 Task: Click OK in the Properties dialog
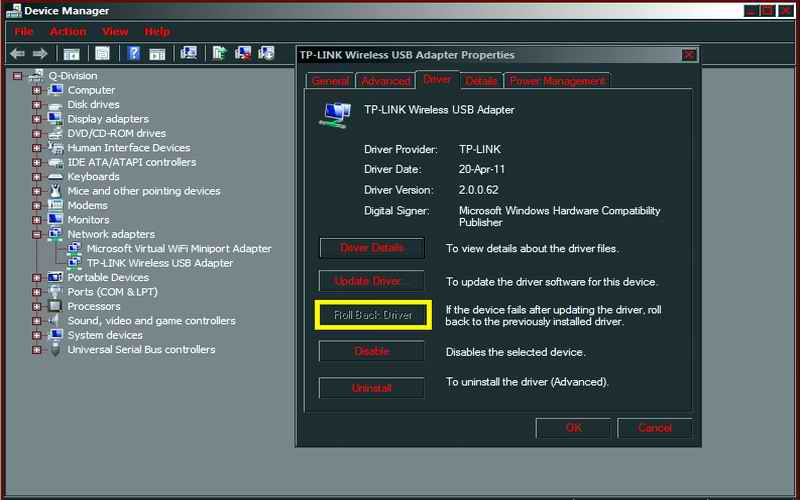click(x=573, y=428)
